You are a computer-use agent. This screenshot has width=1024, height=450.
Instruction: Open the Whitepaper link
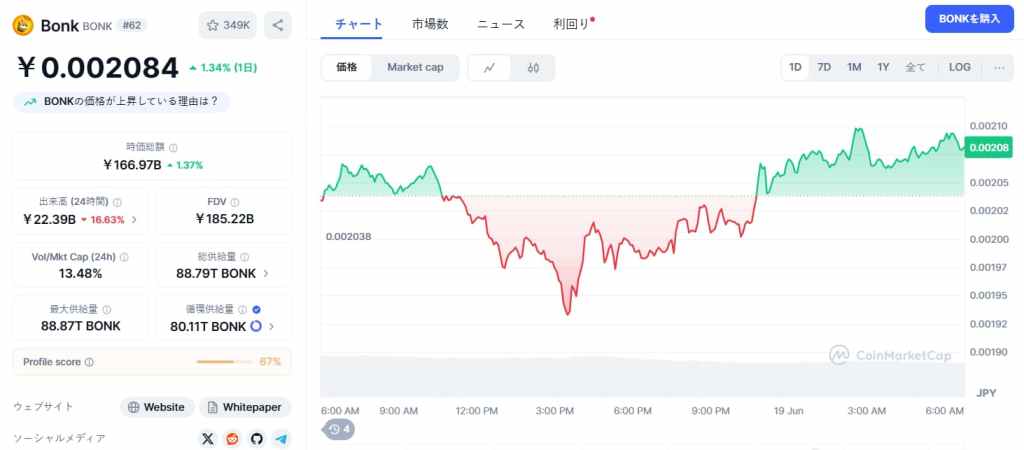(245, 407)
